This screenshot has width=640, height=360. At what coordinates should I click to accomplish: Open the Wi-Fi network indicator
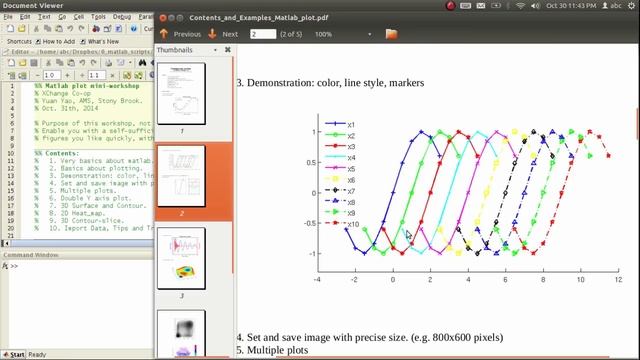520,6
